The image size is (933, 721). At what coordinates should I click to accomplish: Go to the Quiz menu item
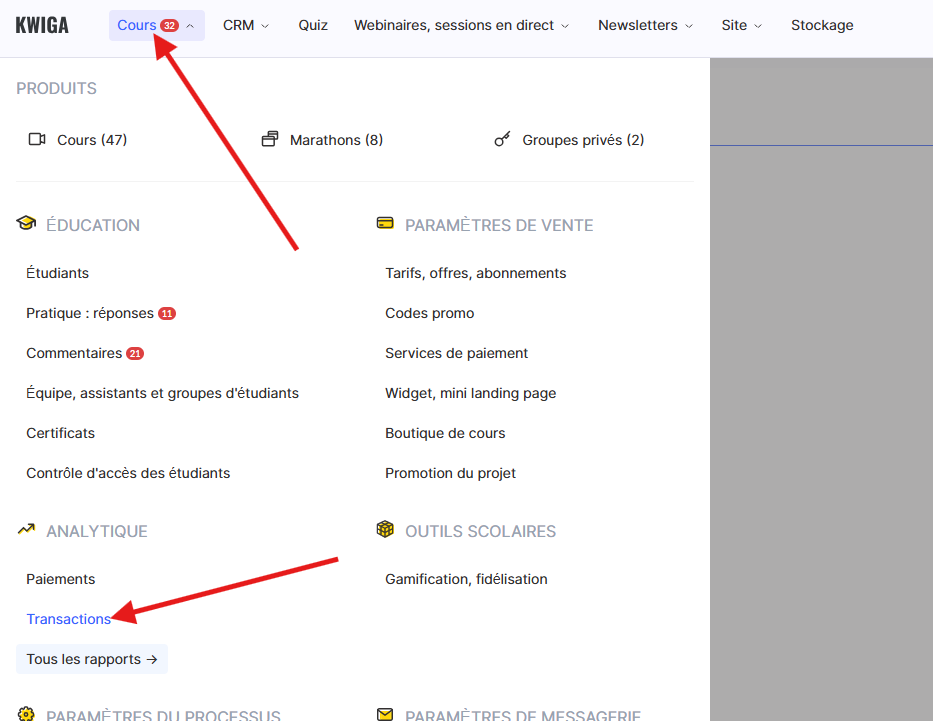click(313, 26)
